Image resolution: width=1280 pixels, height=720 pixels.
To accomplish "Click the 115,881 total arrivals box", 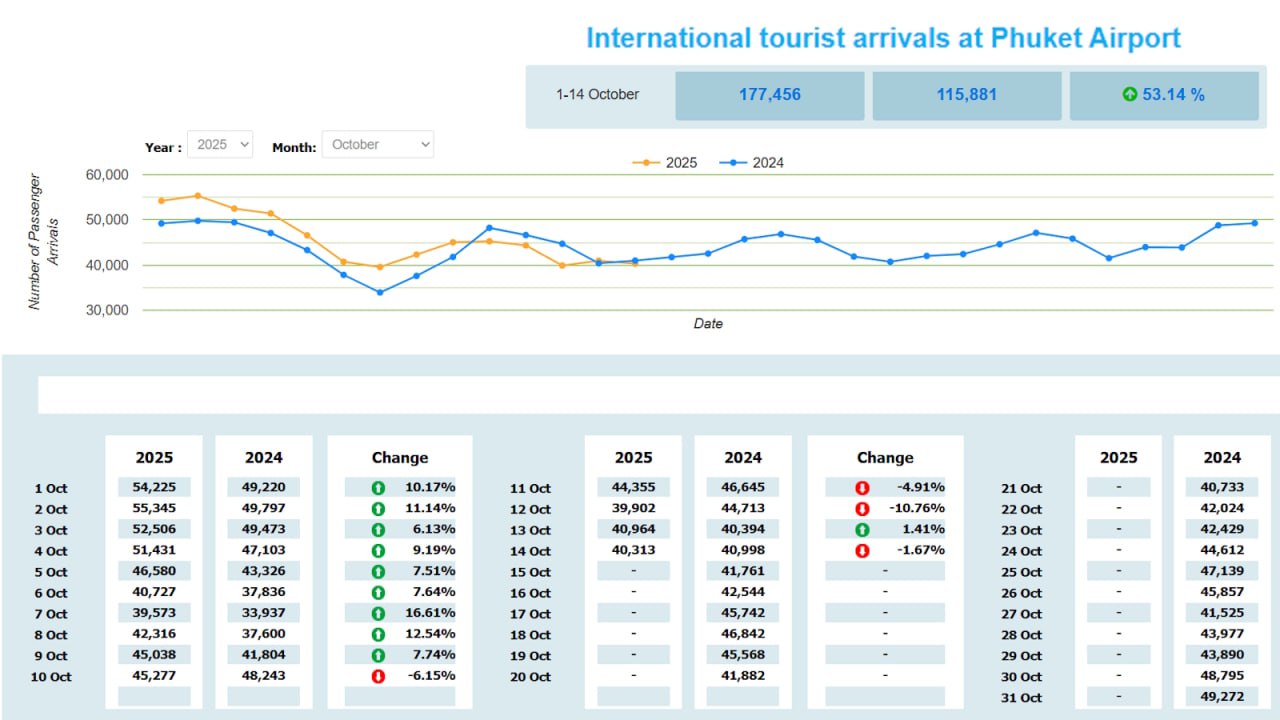I will coord(966,95).
